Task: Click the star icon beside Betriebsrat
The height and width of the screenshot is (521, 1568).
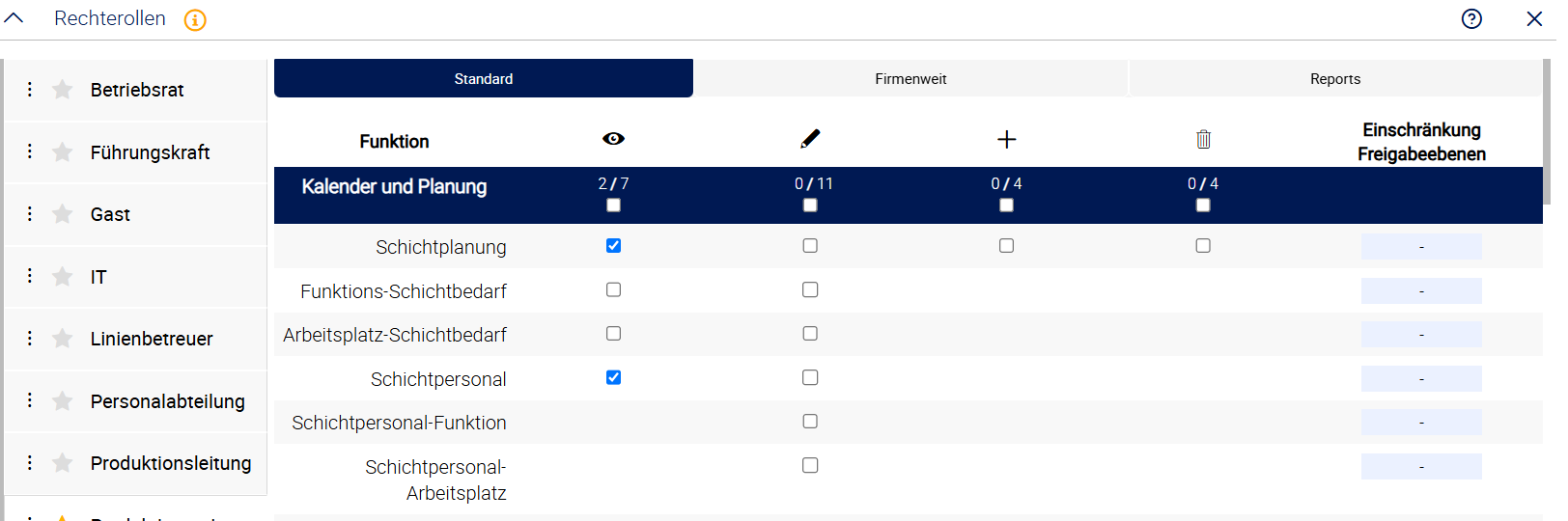Action: (63, 90)
